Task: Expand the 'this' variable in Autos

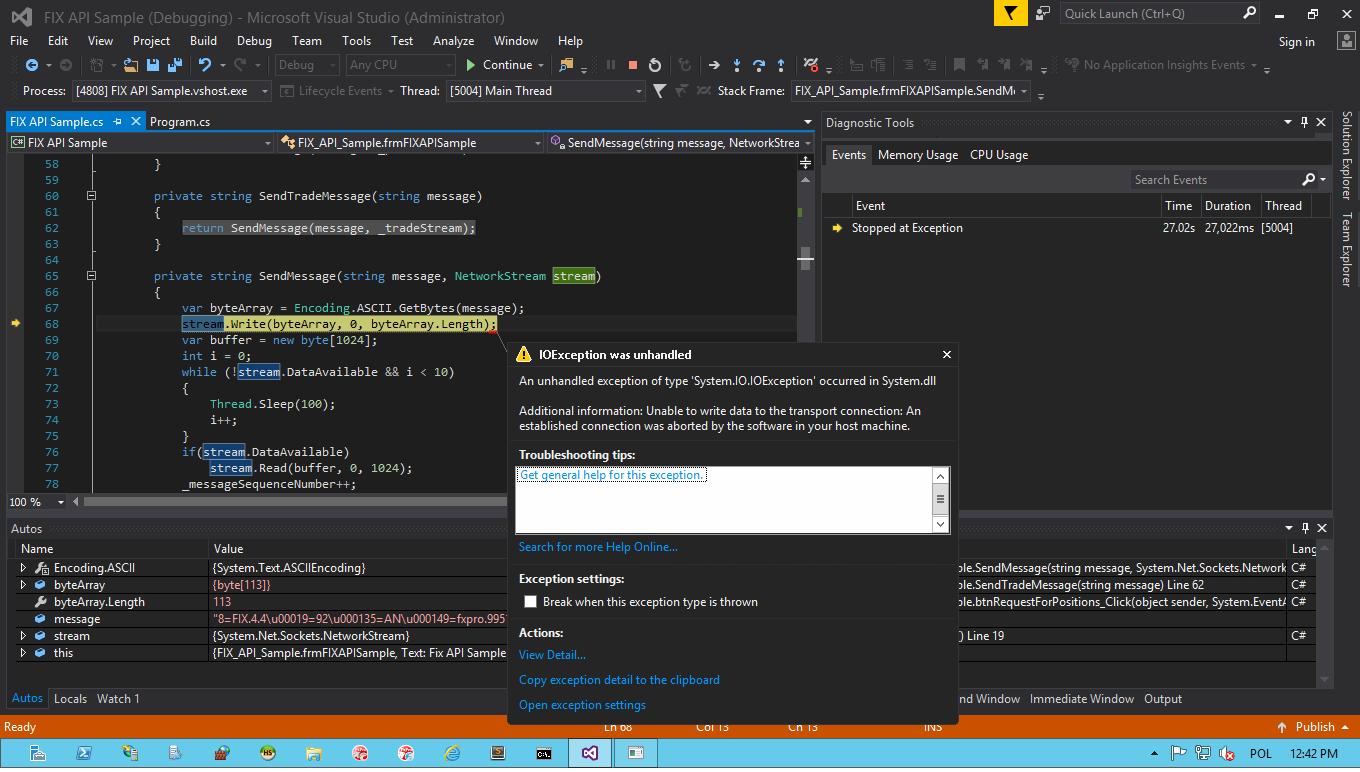Action: click(x=23, y=653)
